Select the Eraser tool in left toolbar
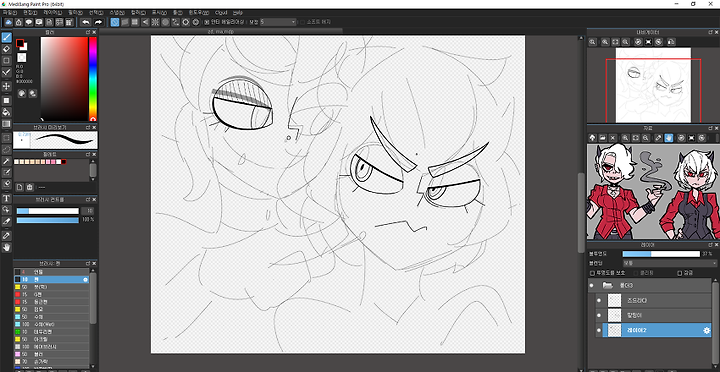Image resolution: width=720 pixels, height=372 pixels. (x=6, y=49)
